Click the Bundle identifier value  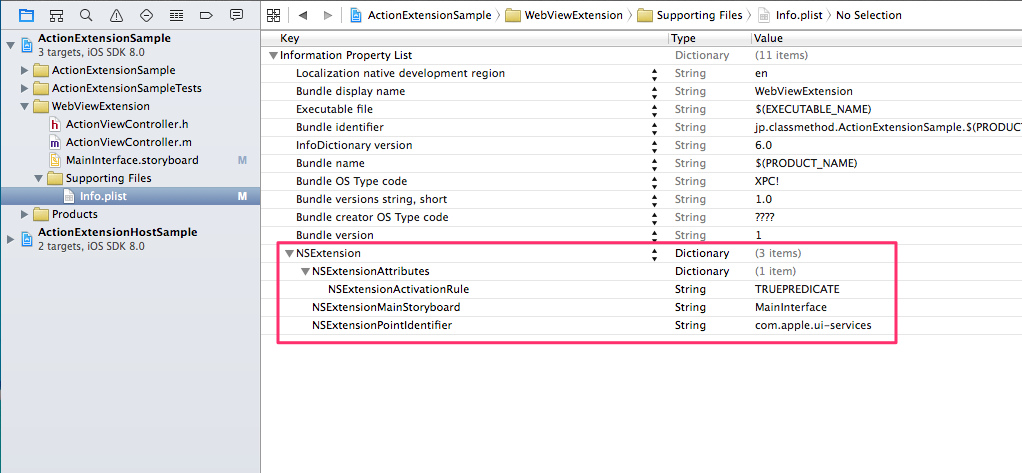888,127
